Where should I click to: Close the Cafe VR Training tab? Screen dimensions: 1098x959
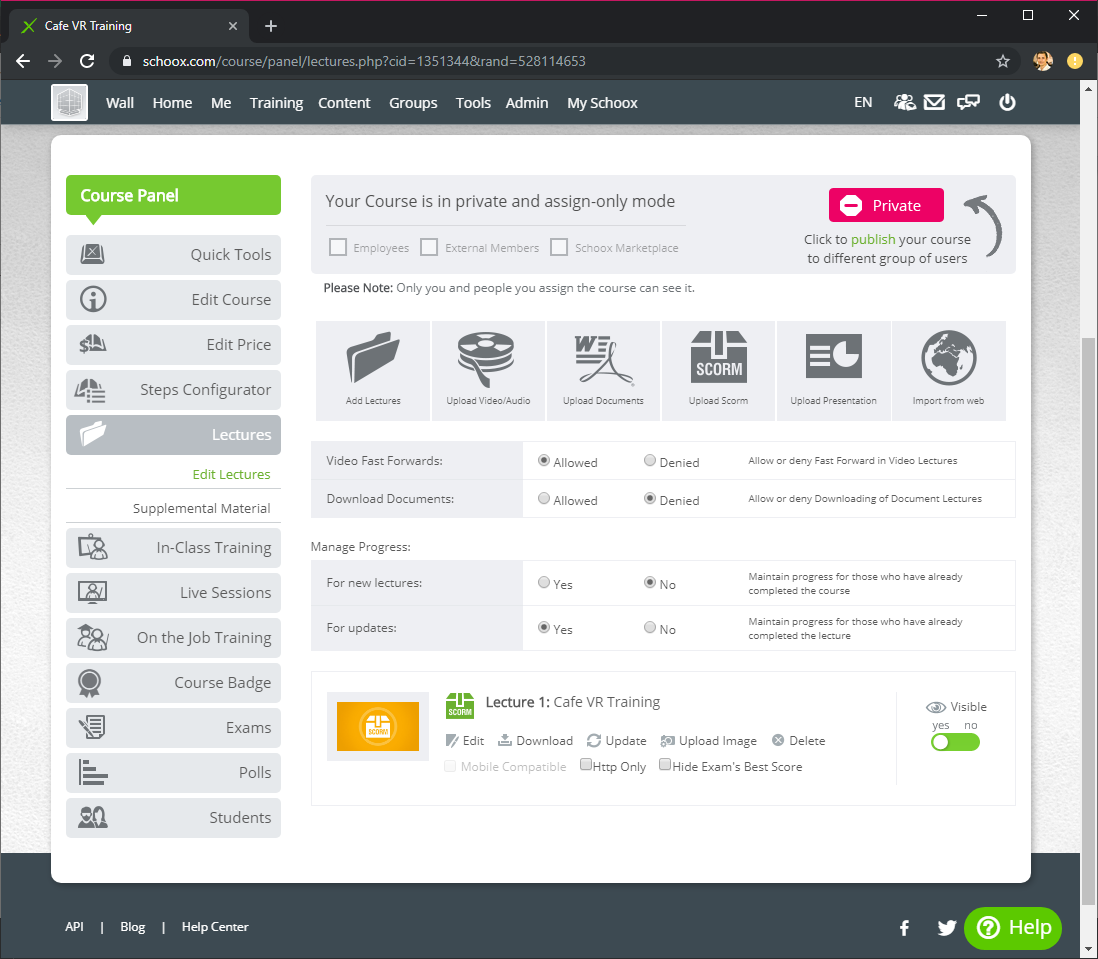[x=232, y=27]
